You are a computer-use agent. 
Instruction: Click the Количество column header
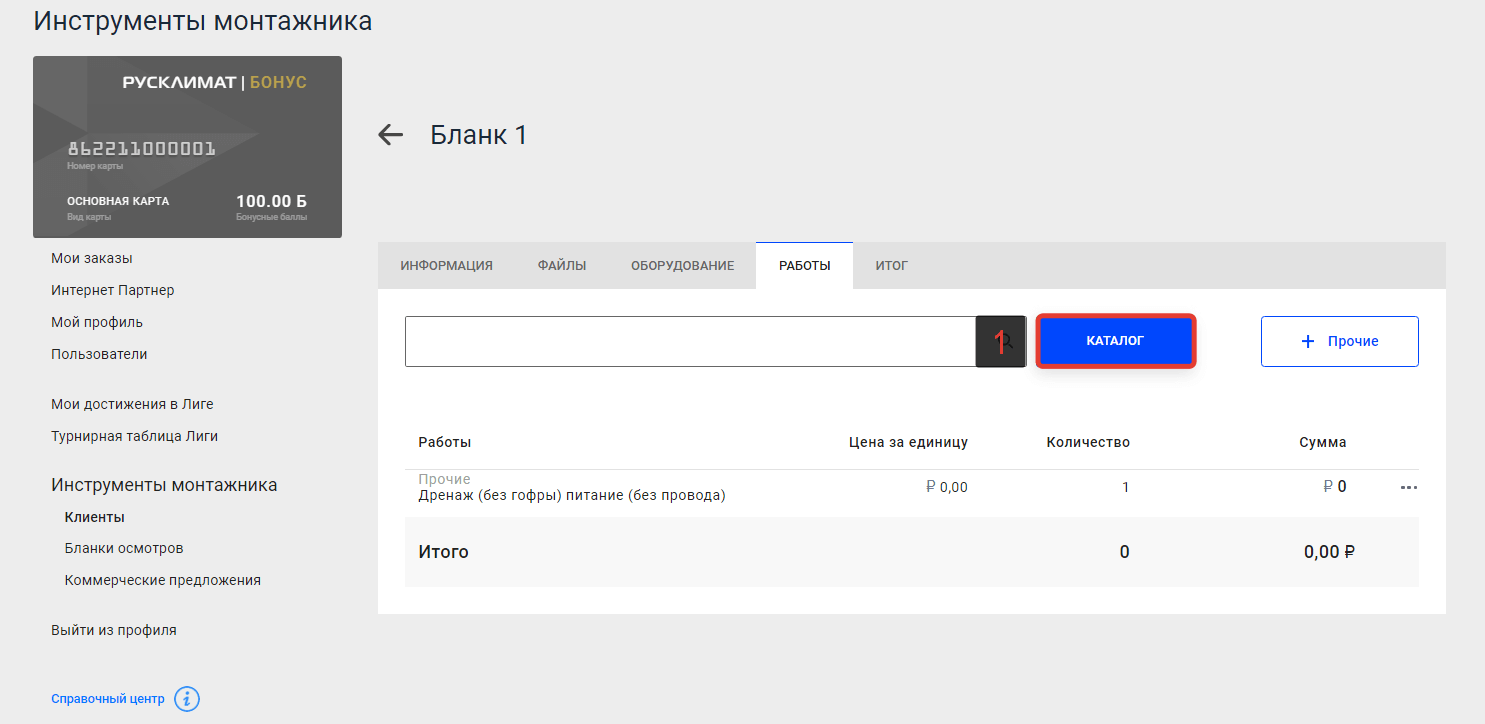pyautogui.click(x=1088, y=442)
